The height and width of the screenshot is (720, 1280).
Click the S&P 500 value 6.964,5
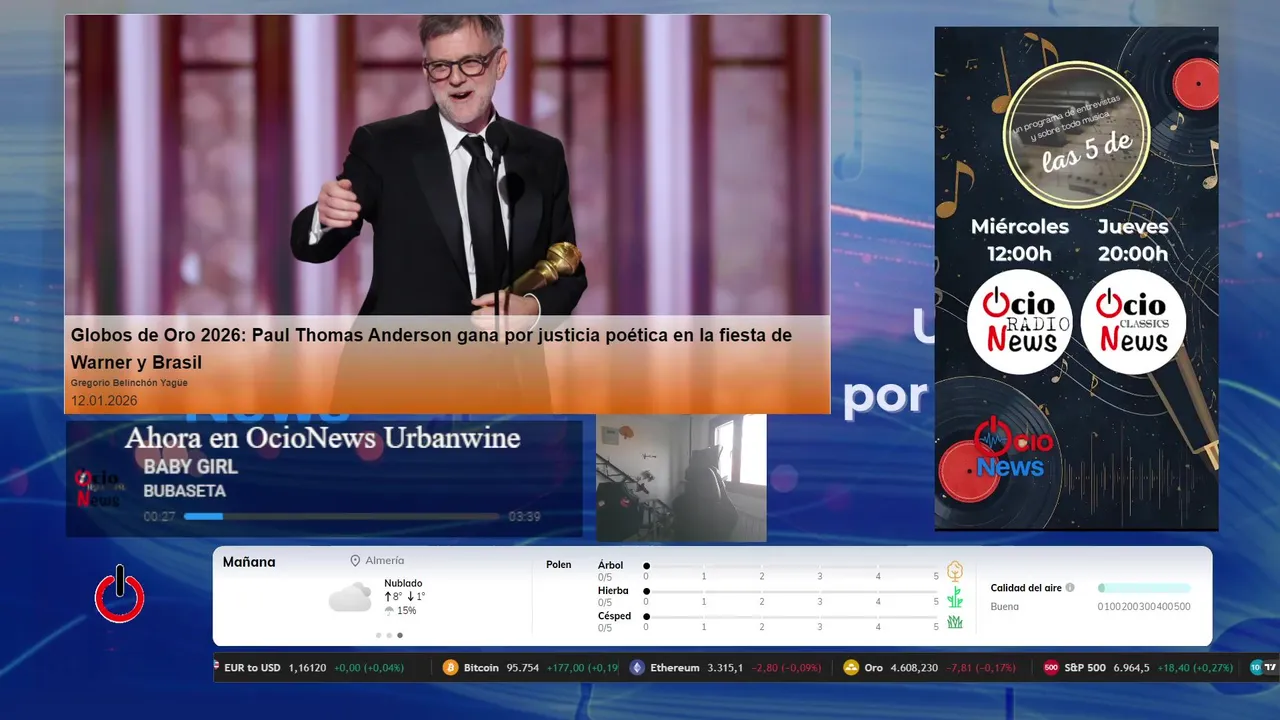(x=1132, y=668)
